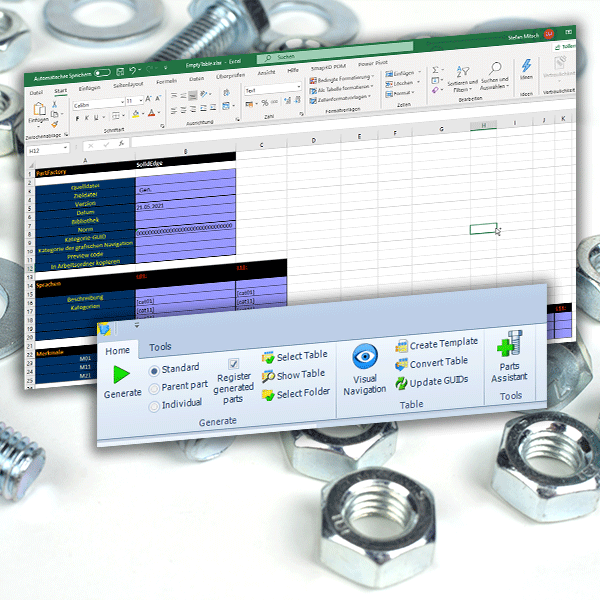This screenshot has height=600, width=600.
Task: Click the Select Table icon
Action: (268, 357)
